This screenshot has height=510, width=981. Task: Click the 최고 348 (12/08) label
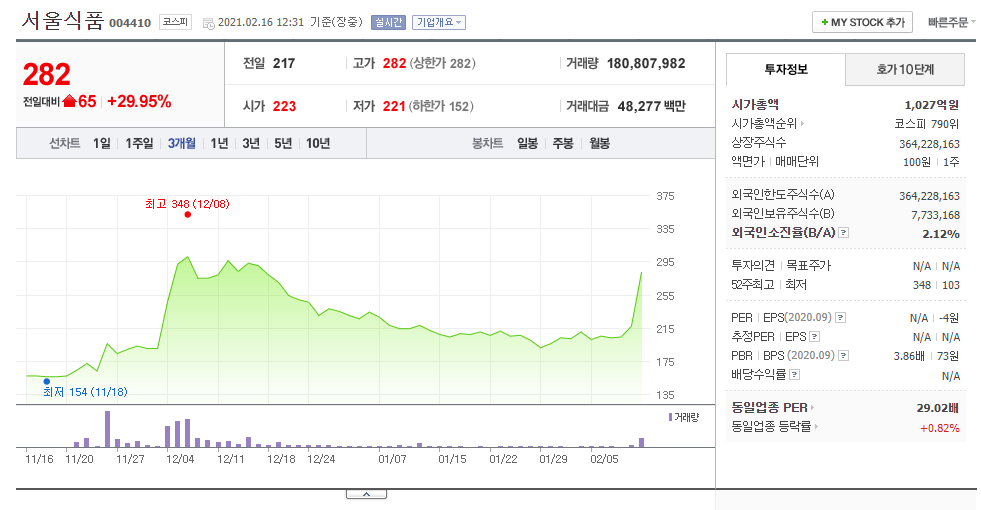click(x=187, y=204)
